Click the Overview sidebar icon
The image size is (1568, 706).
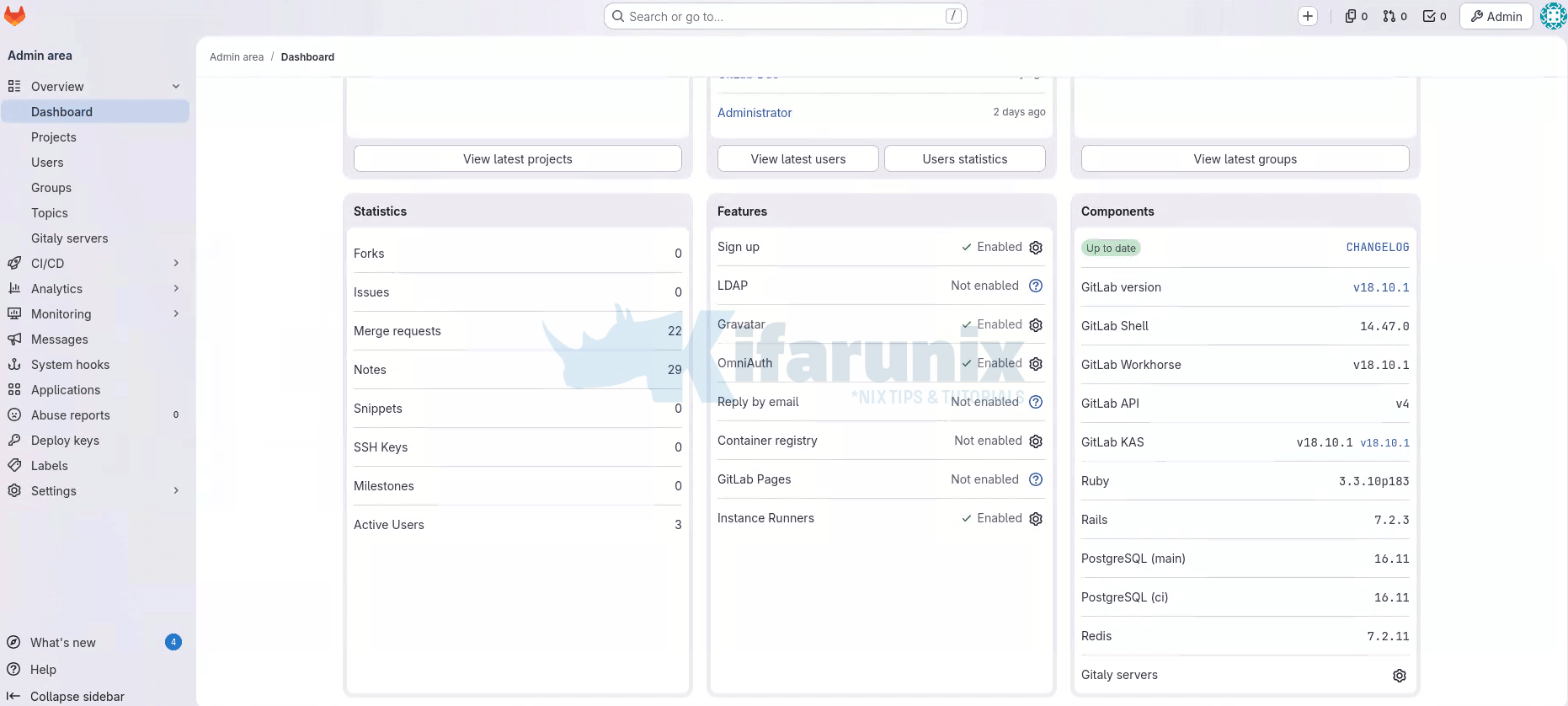[x=14, y=86]
